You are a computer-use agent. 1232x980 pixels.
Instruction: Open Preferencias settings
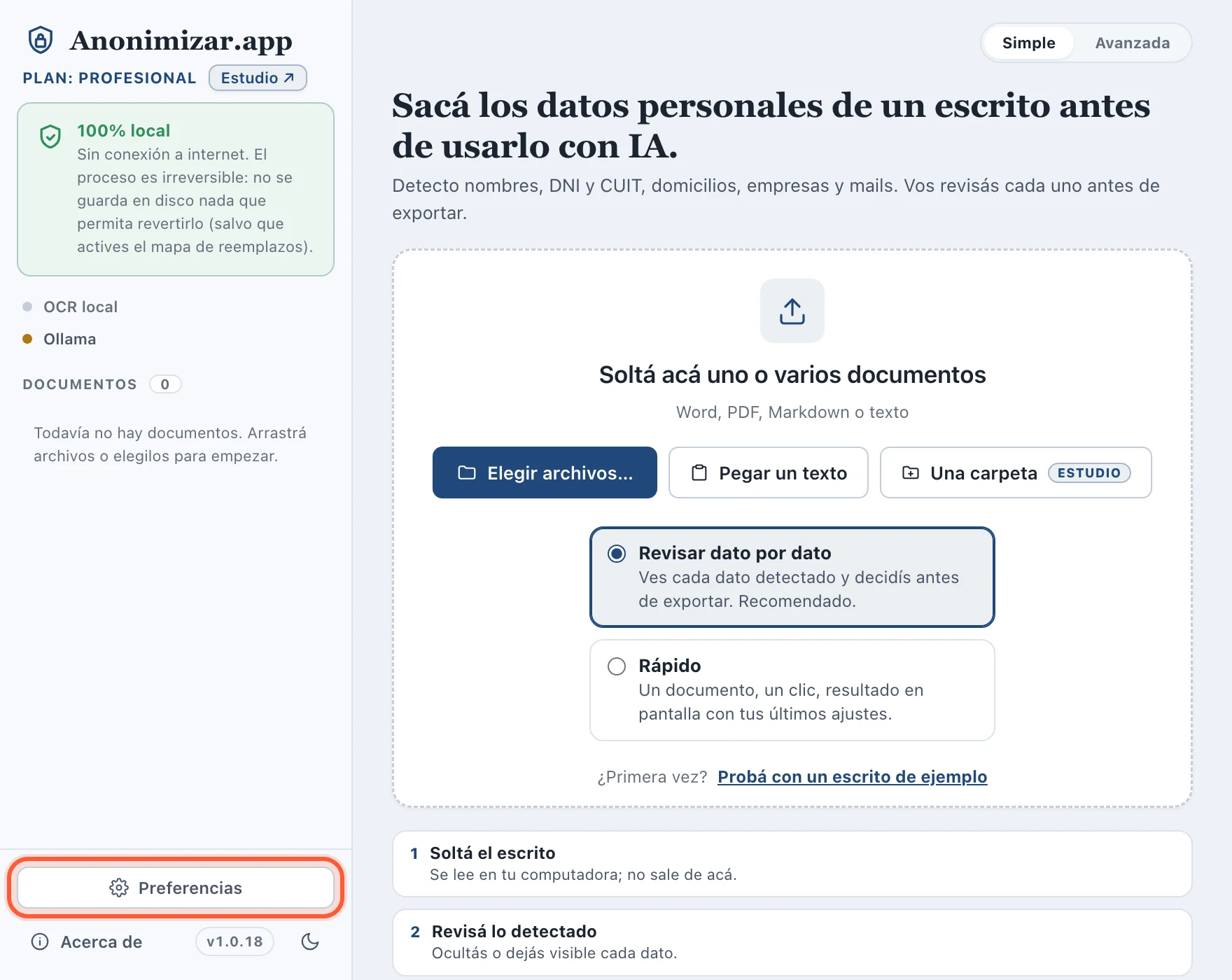176,888
